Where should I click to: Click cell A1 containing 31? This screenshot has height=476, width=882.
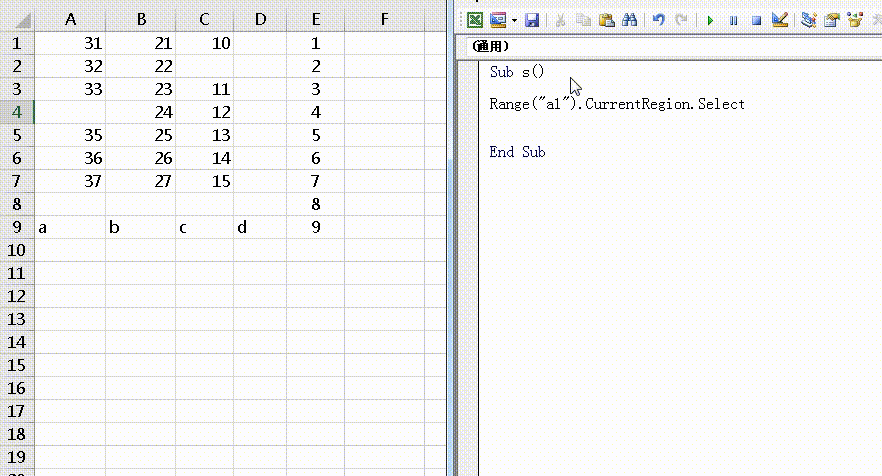click(x=70, y=43)
